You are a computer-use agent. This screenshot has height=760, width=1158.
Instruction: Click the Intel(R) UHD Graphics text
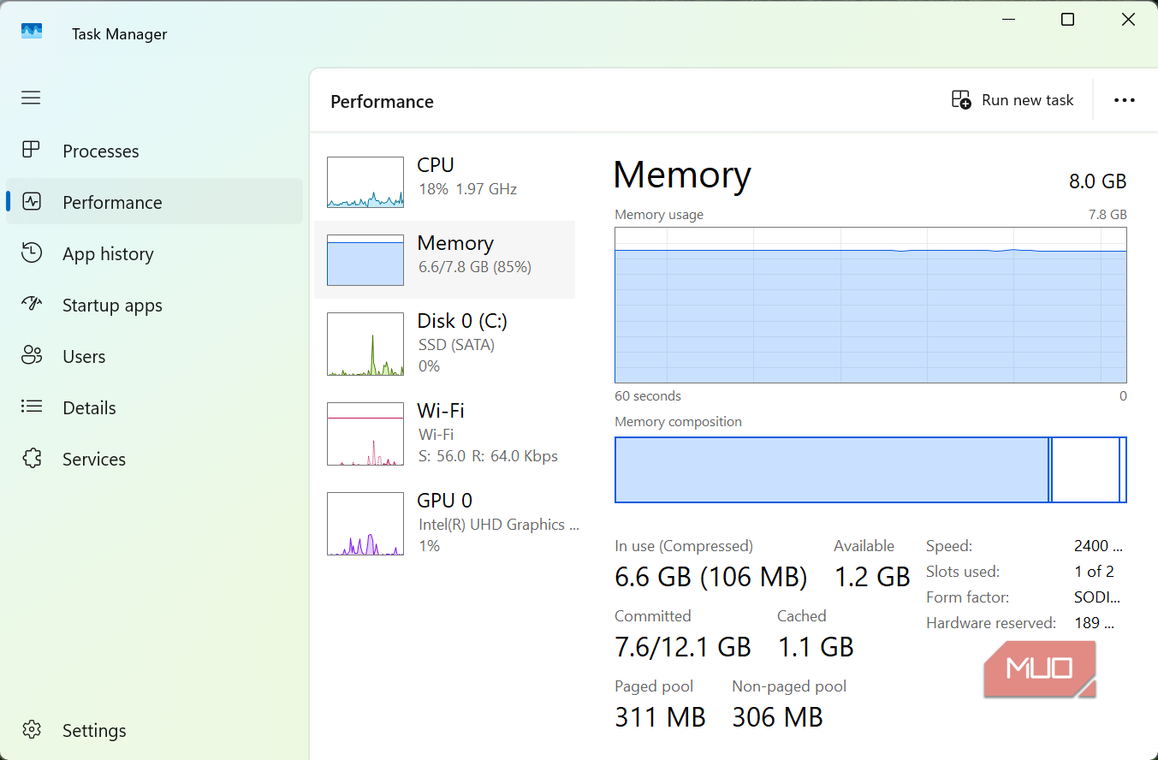click(x=499, y=524)
